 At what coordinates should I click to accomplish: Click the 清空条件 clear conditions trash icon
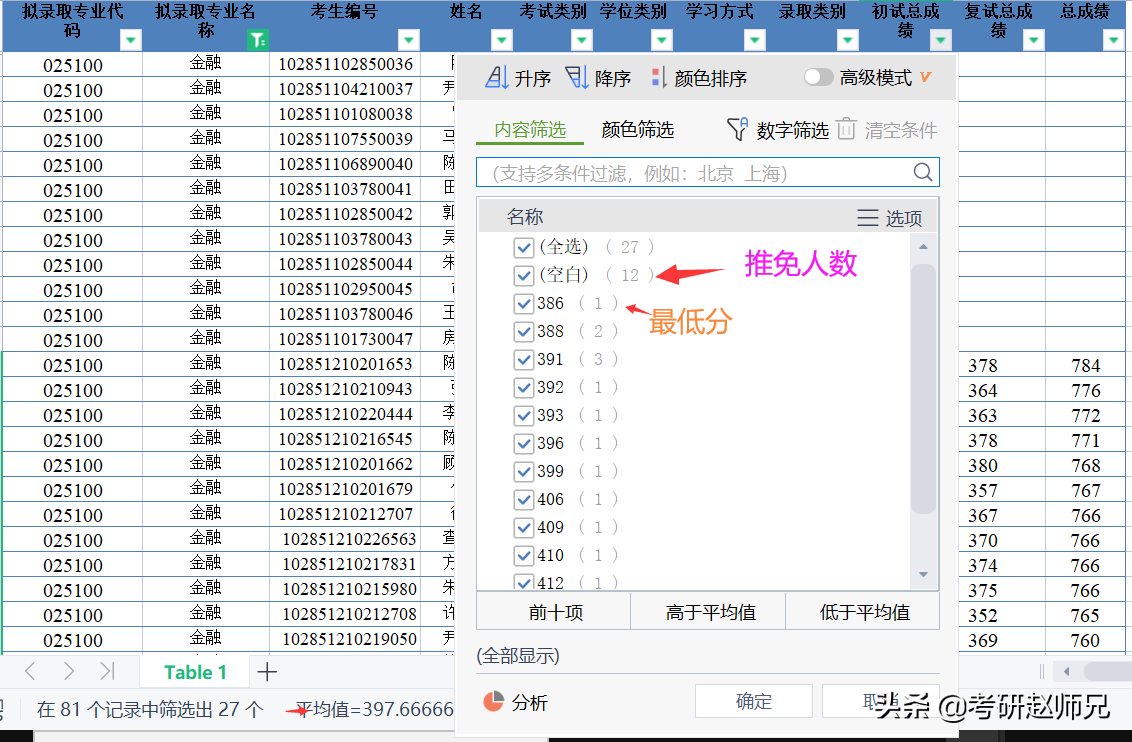pos(845,129)
